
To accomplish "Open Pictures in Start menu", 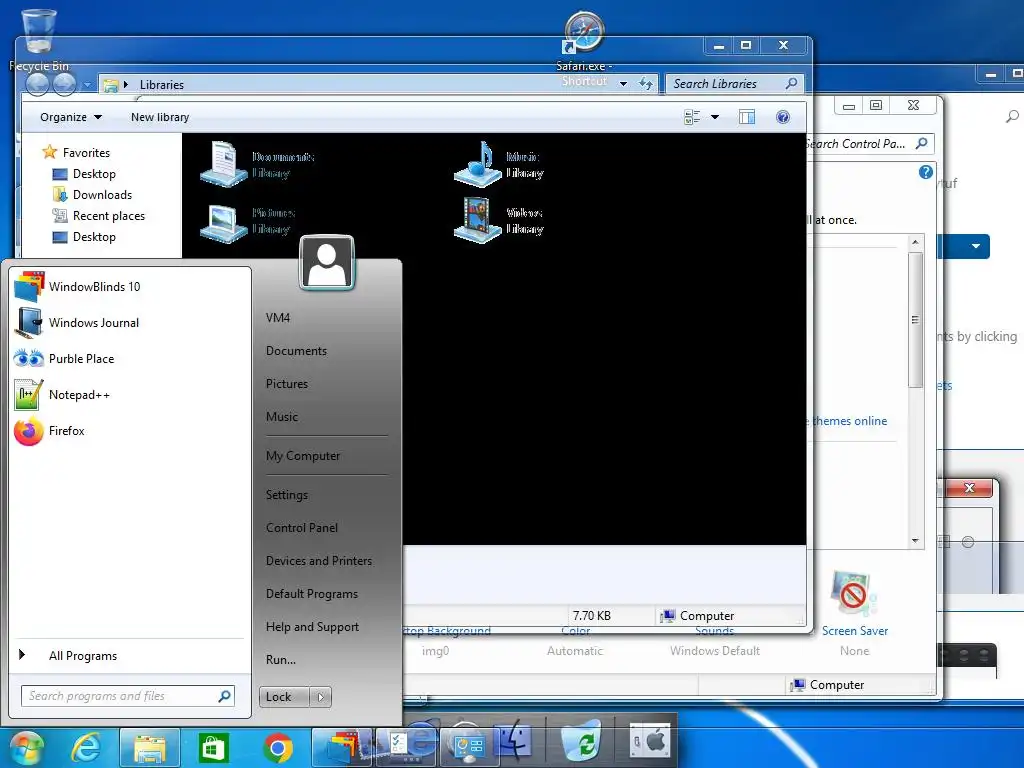I will click(287, 383).
